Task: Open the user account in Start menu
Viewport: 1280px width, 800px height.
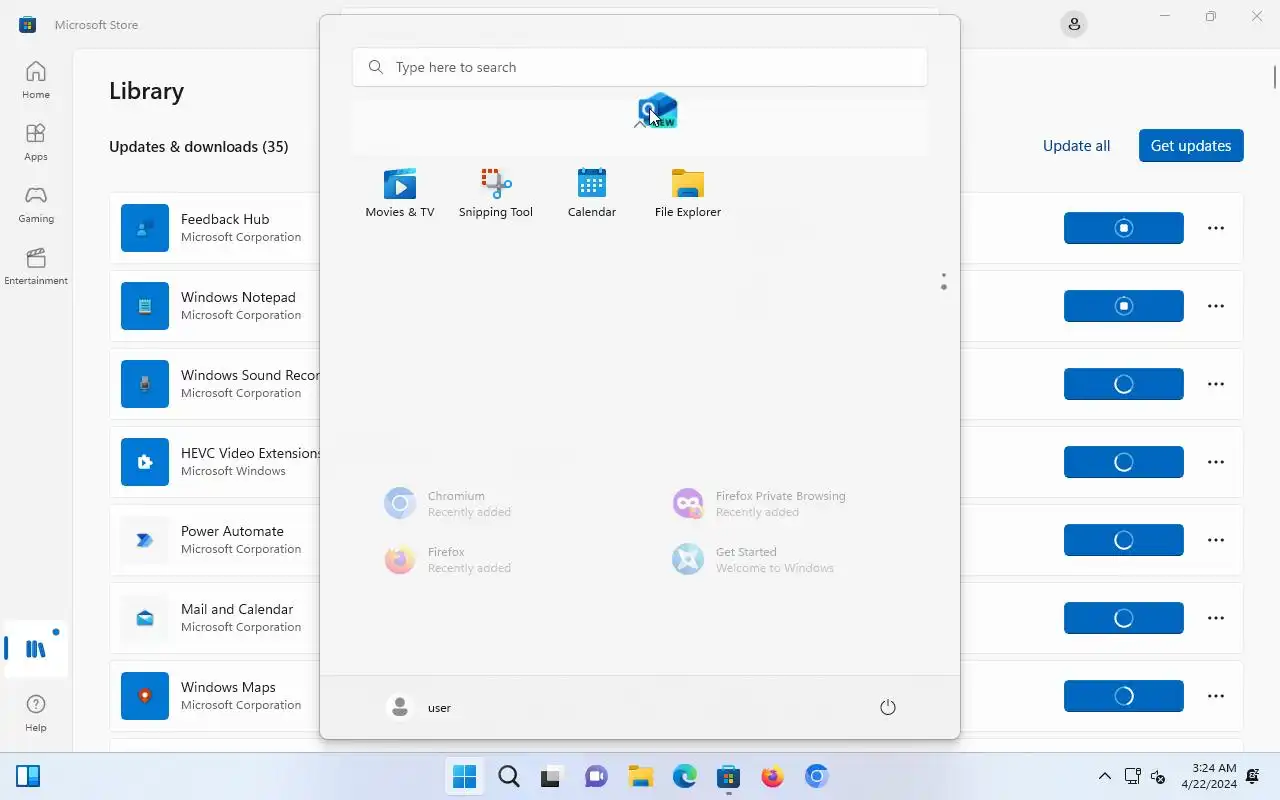Action: (x=419, y=708)
